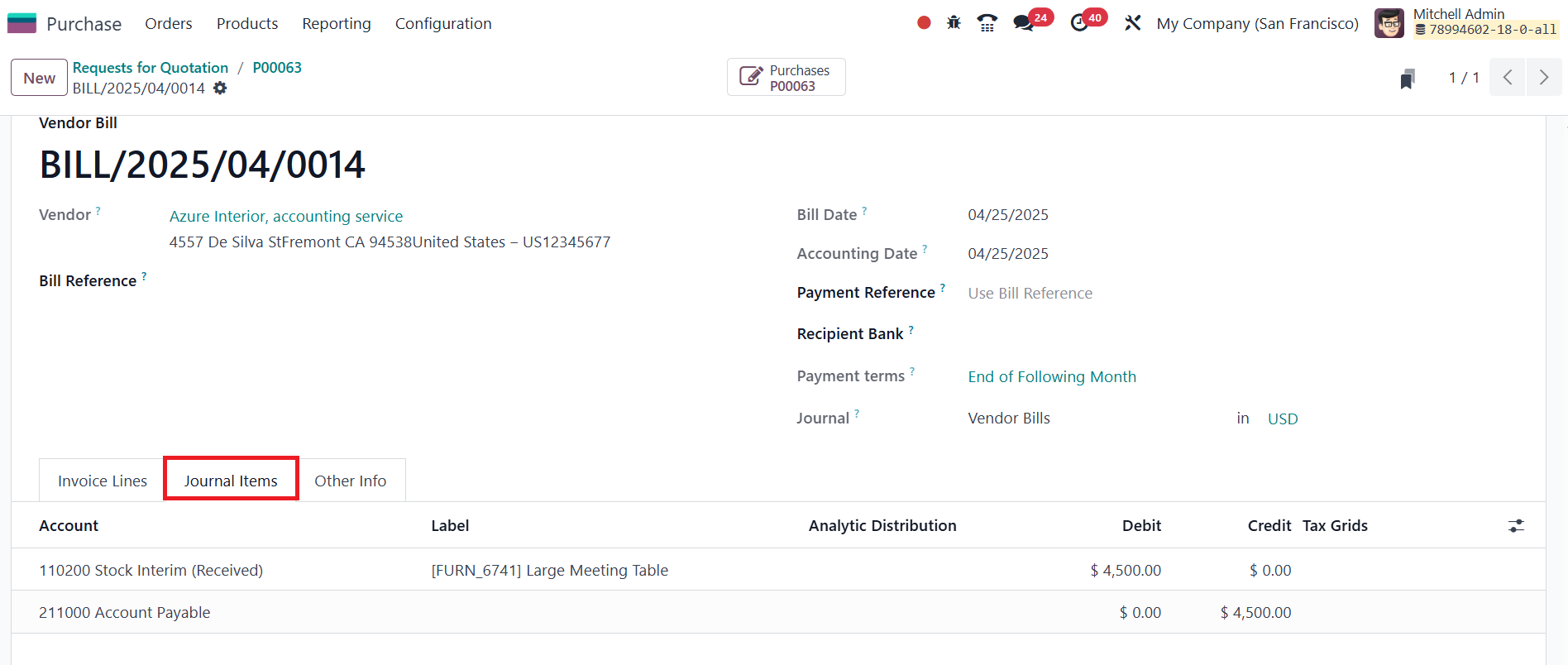The image size is (1568, 665).
Task: Switch to the Other Info tab
Action: [x=350, y=481]
